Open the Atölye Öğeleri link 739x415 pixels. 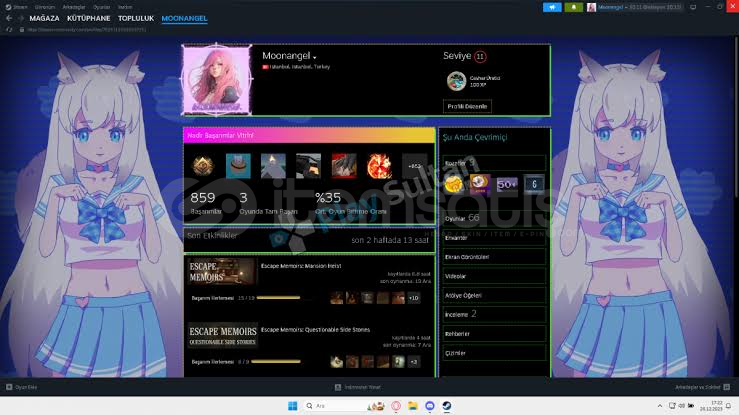494,295
